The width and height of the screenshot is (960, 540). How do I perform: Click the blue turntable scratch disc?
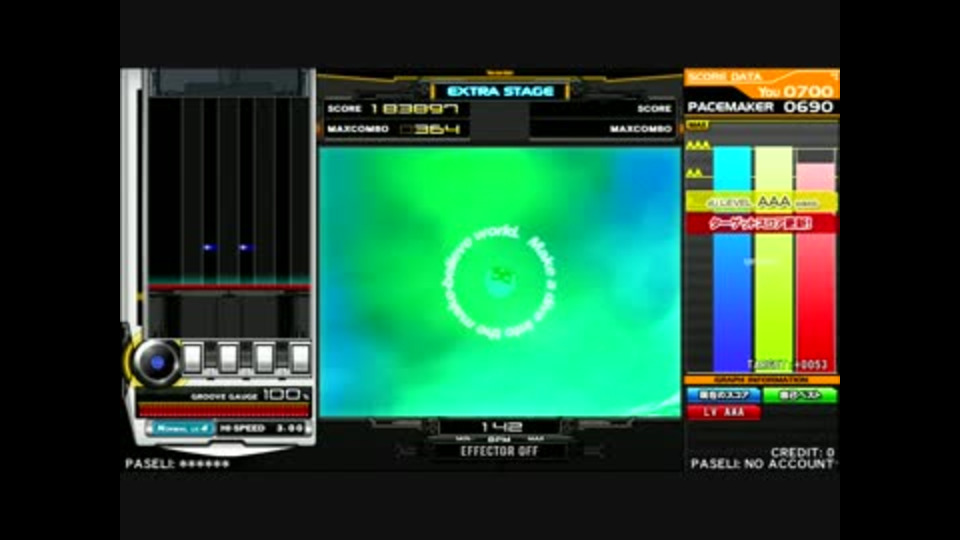[x=157, y=362]
